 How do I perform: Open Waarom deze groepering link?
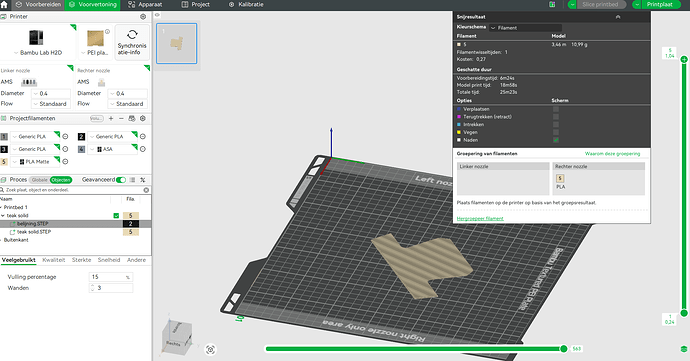(612, 154)
